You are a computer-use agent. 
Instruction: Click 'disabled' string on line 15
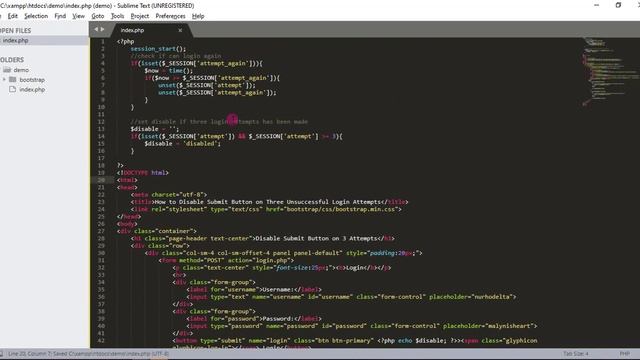201,144
